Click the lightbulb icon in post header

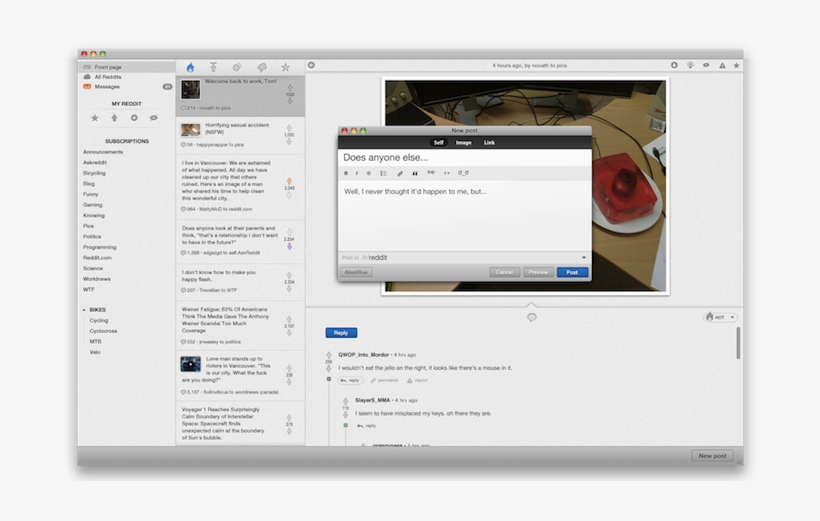tap(690, 65)
